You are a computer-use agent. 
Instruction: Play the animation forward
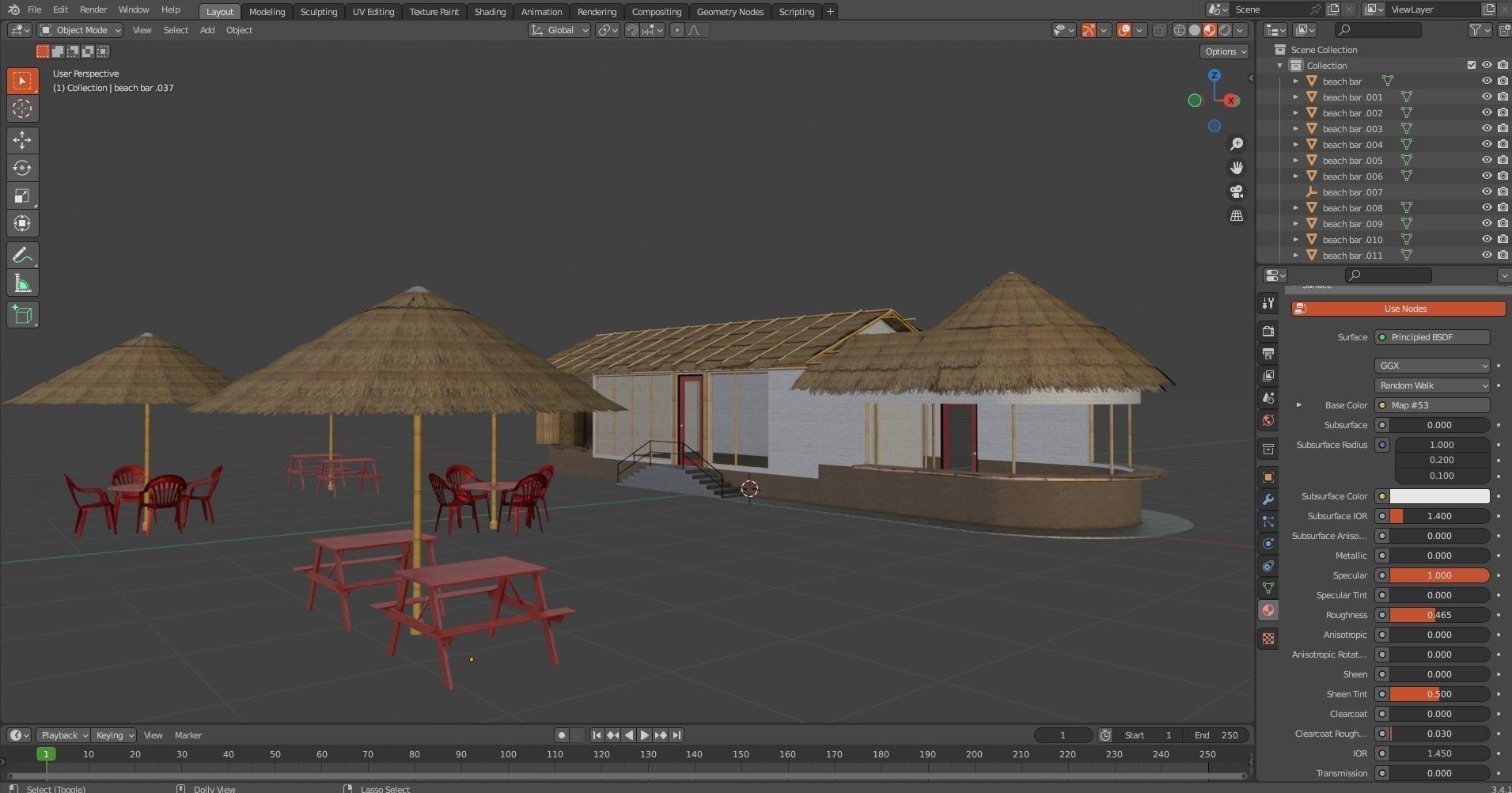pos(644,735)
